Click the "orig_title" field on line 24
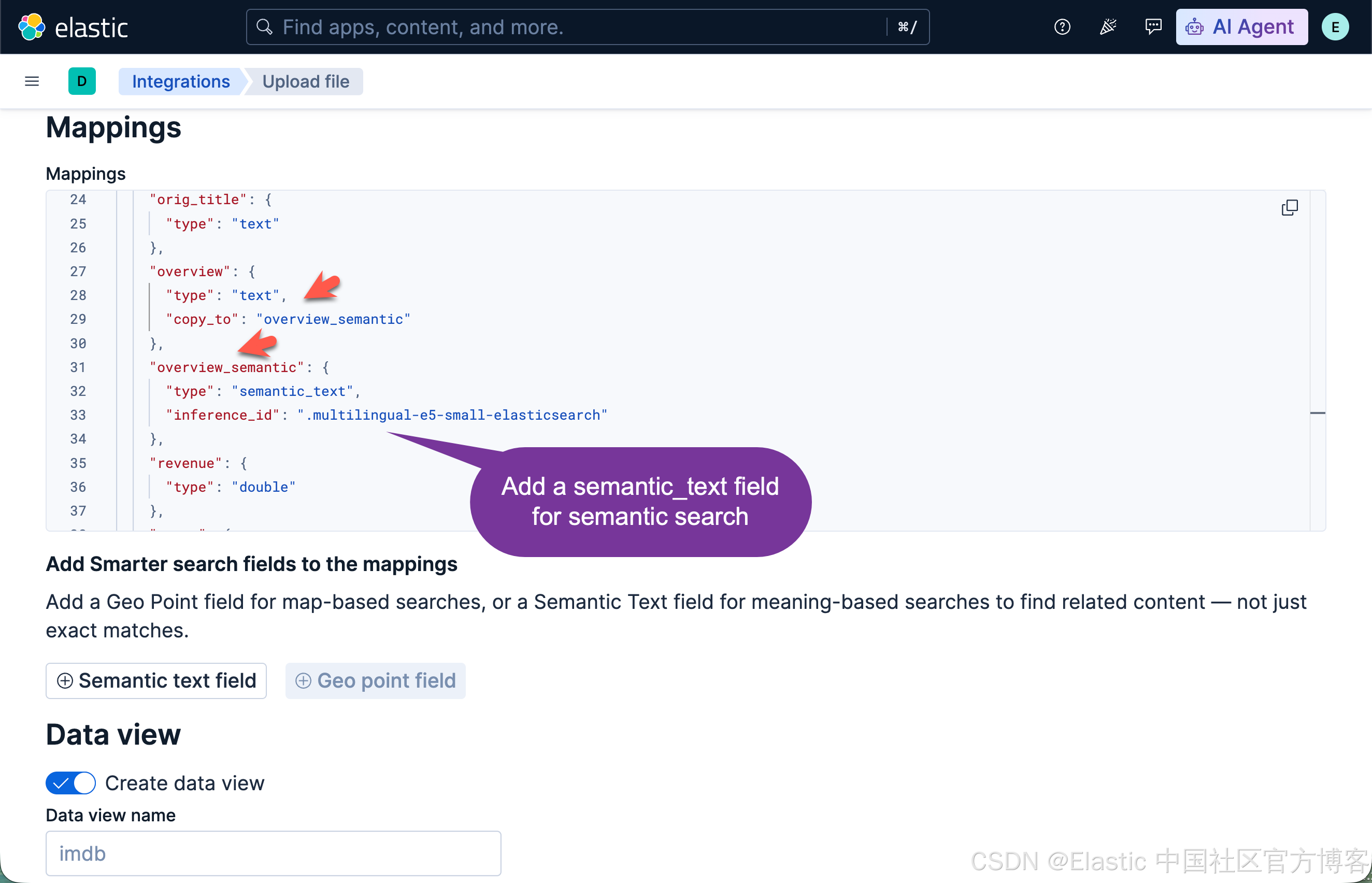The image size is (1372, 883). (x=198, y=199)
